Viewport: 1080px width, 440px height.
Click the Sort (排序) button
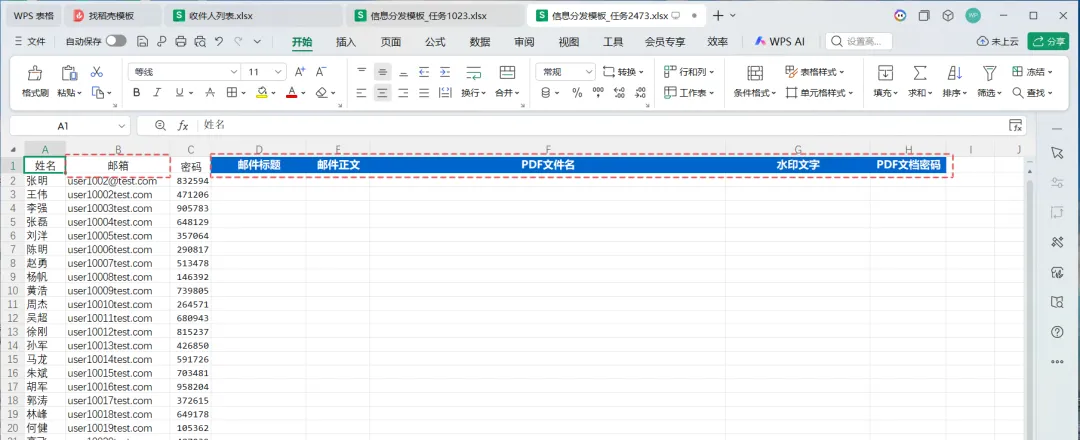(x=955, y=81)
